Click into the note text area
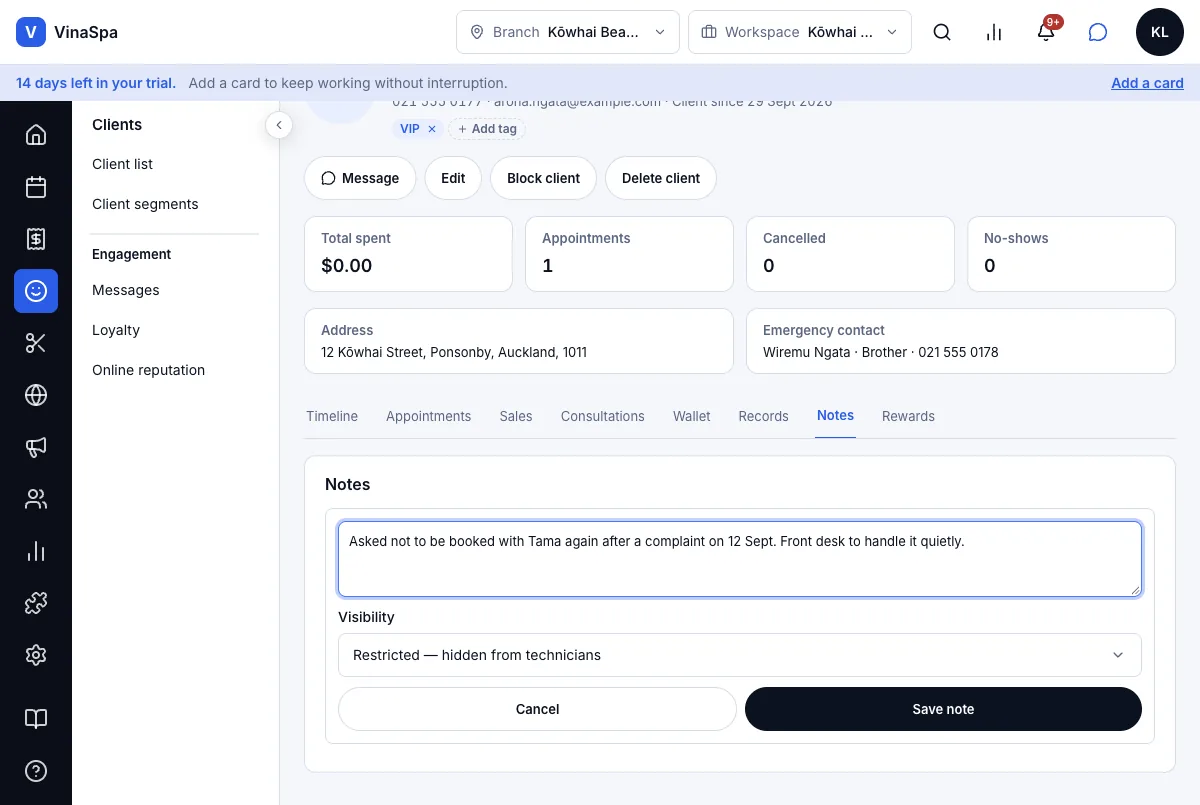 click(x=740, y=559)
